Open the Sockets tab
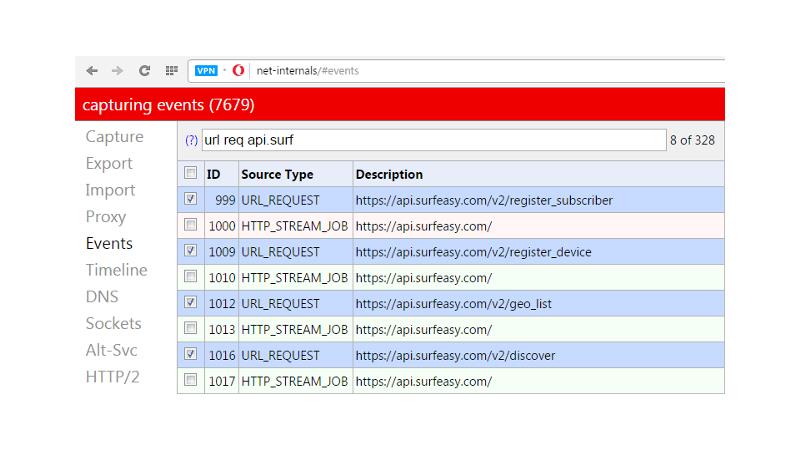800x450 pixels. [x=113, y=323]
